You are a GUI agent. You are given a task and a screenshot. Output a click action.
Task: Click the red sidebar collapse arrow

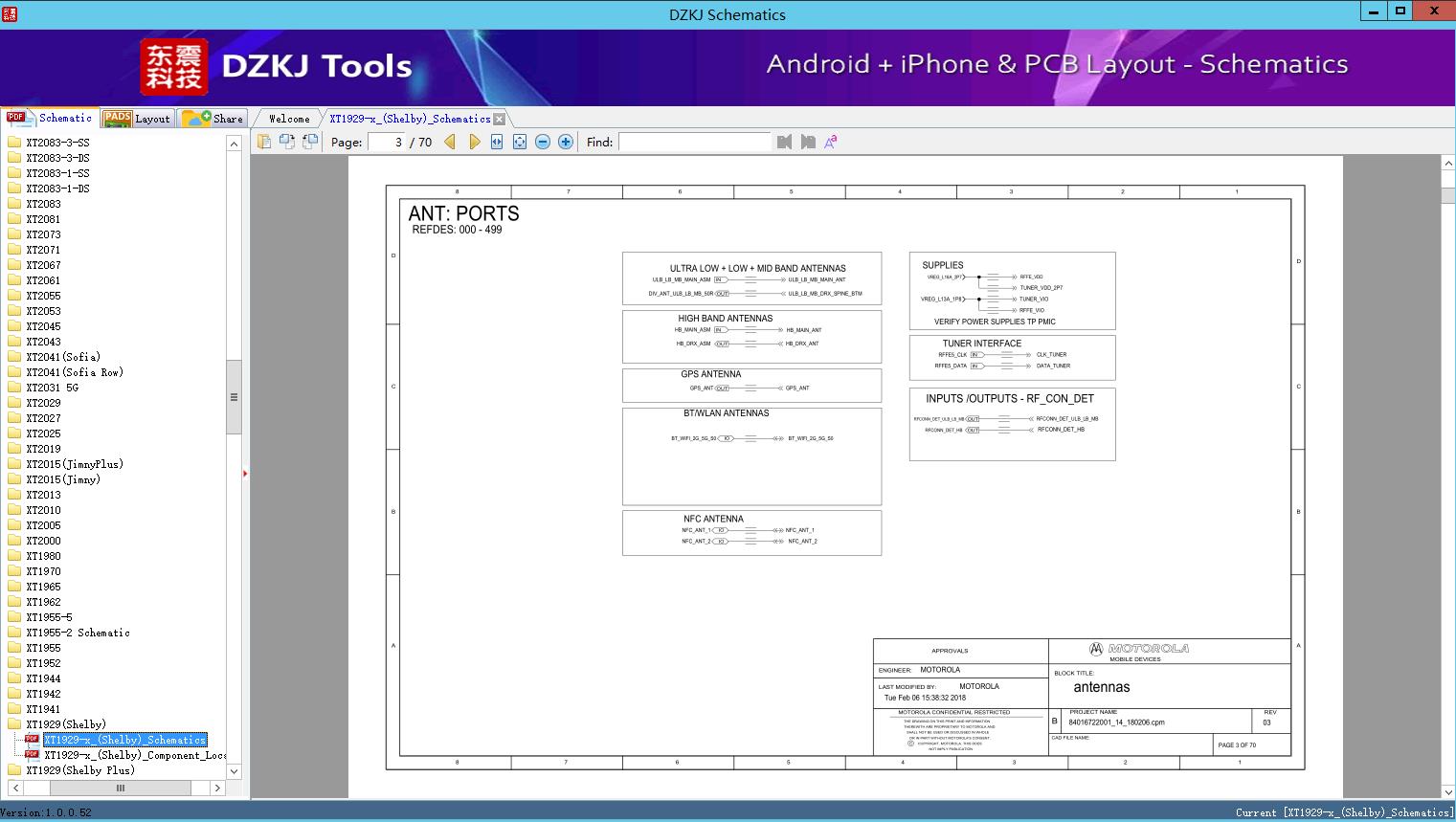pos(245,473)
